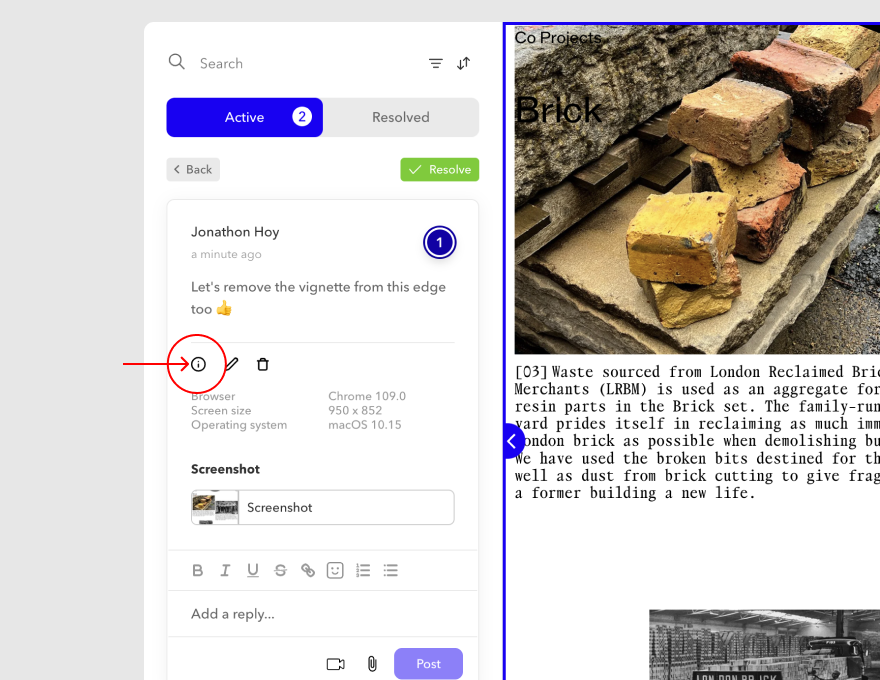Attach a file using the paperclip icon
The width and height of the screenshot is (880, 680).
click(372, 664)
